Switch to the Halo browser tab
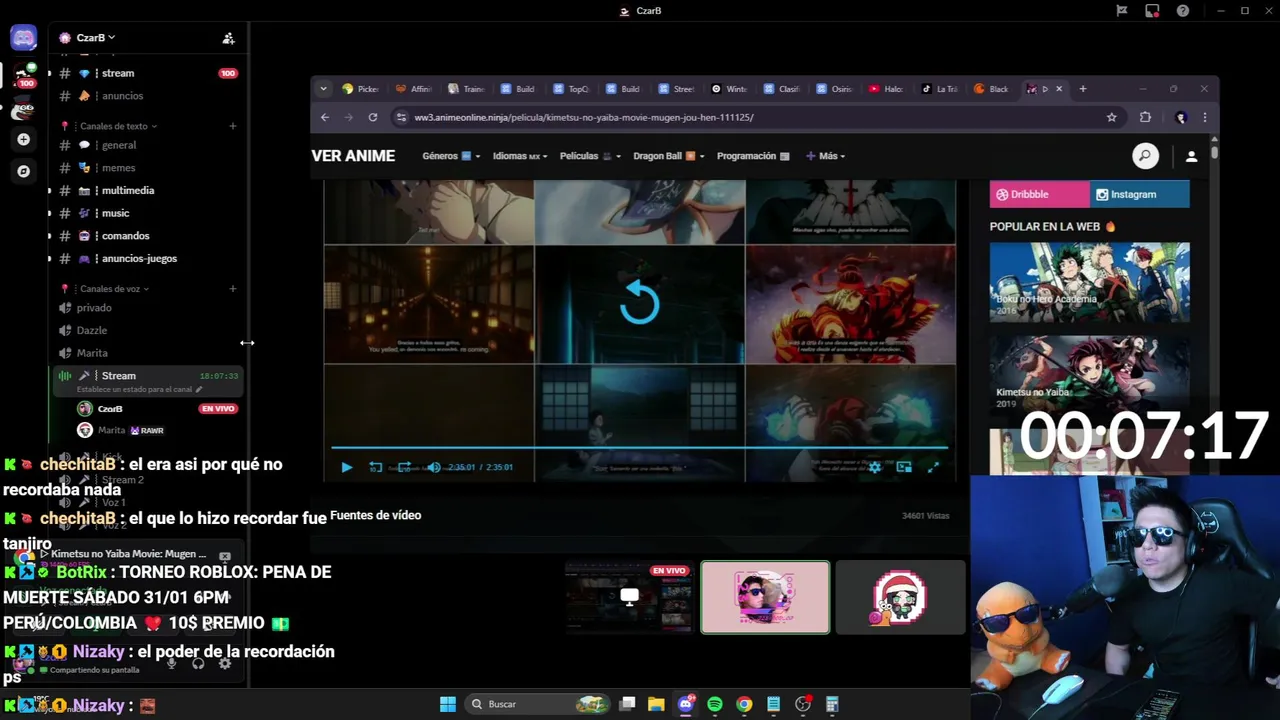 pyautogui.click(x=886, y=89)
